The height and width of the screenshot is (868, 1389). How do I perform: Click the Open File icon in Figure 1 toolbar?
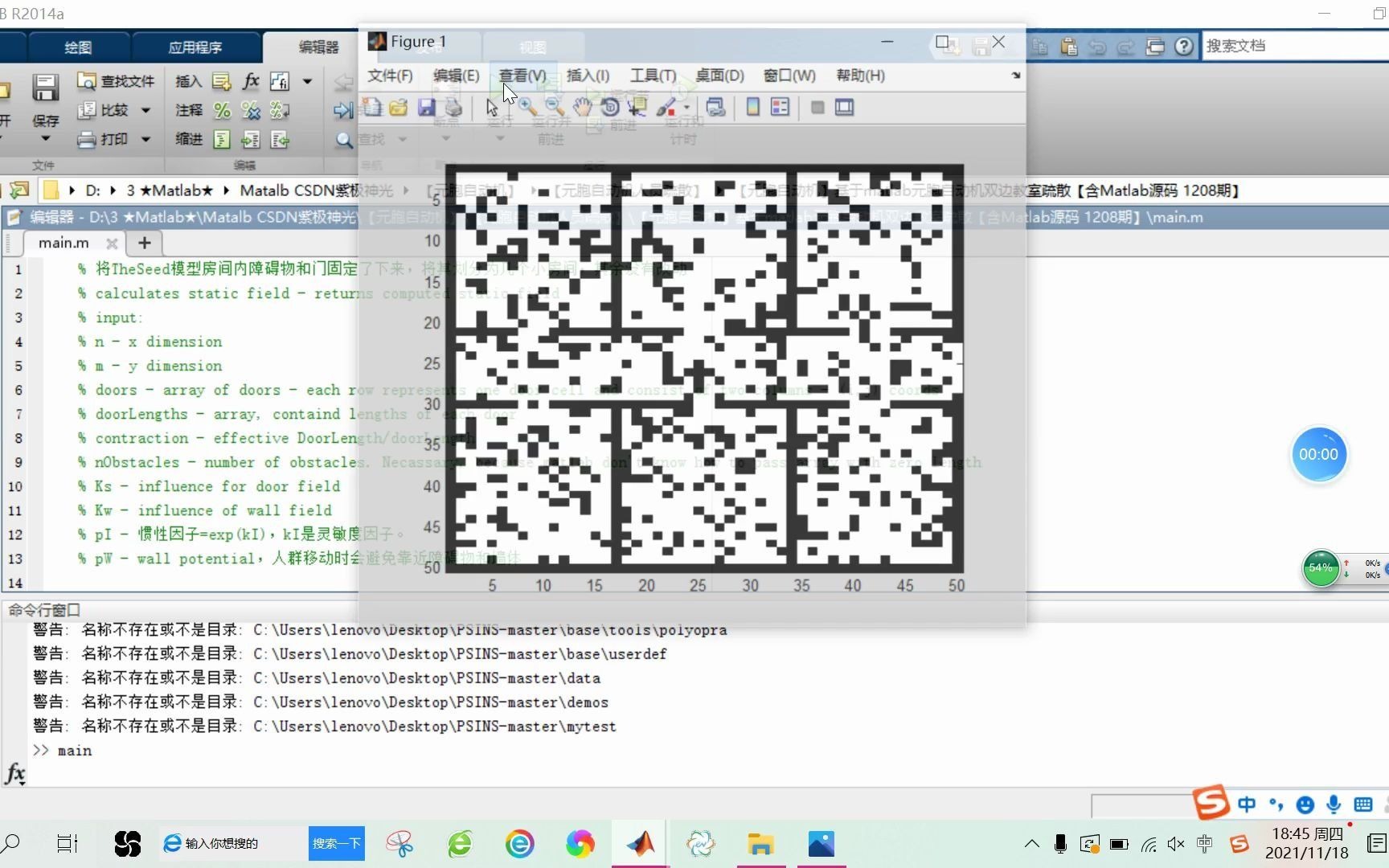pos(399,107)
